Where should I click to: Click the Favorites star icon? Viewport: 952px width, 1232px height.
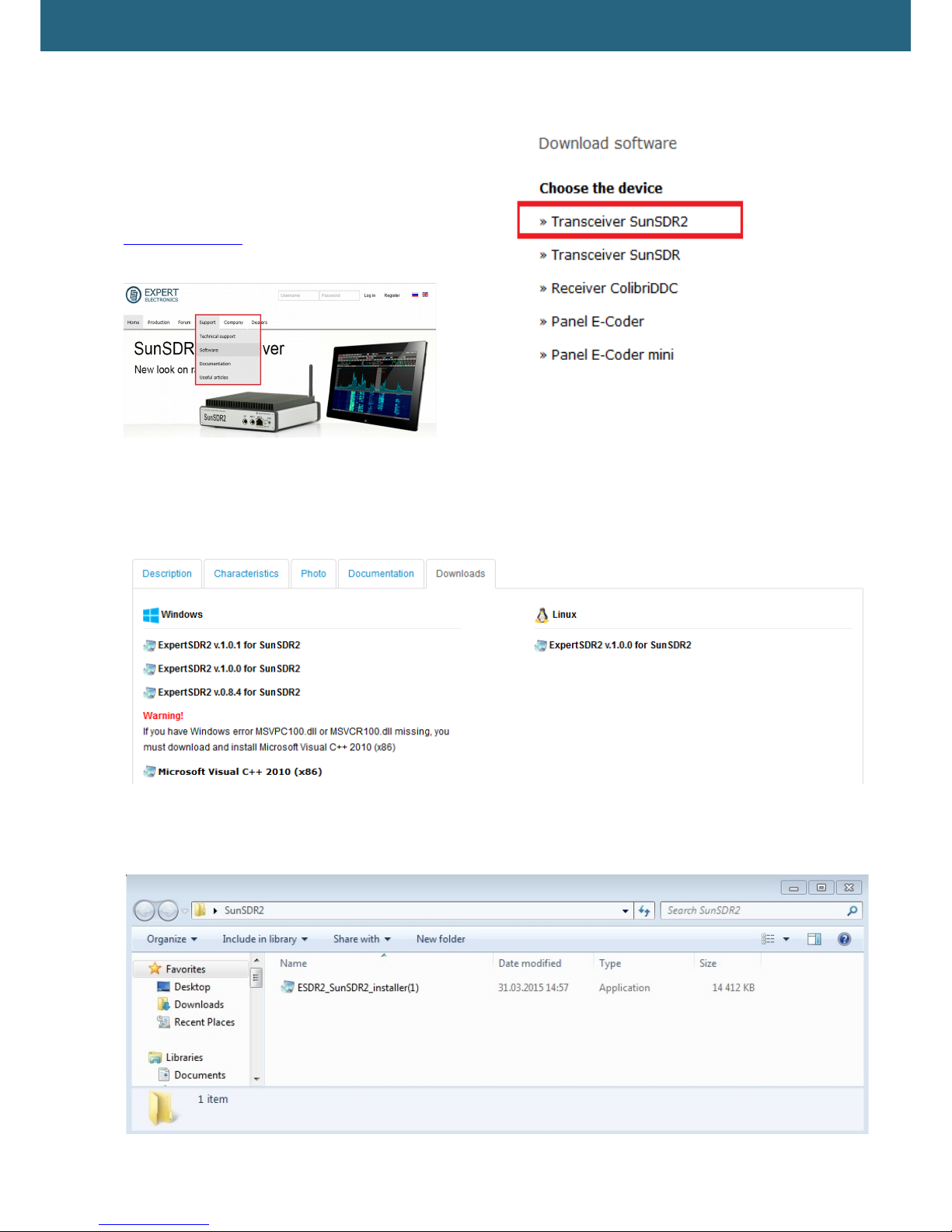point(155,968)
